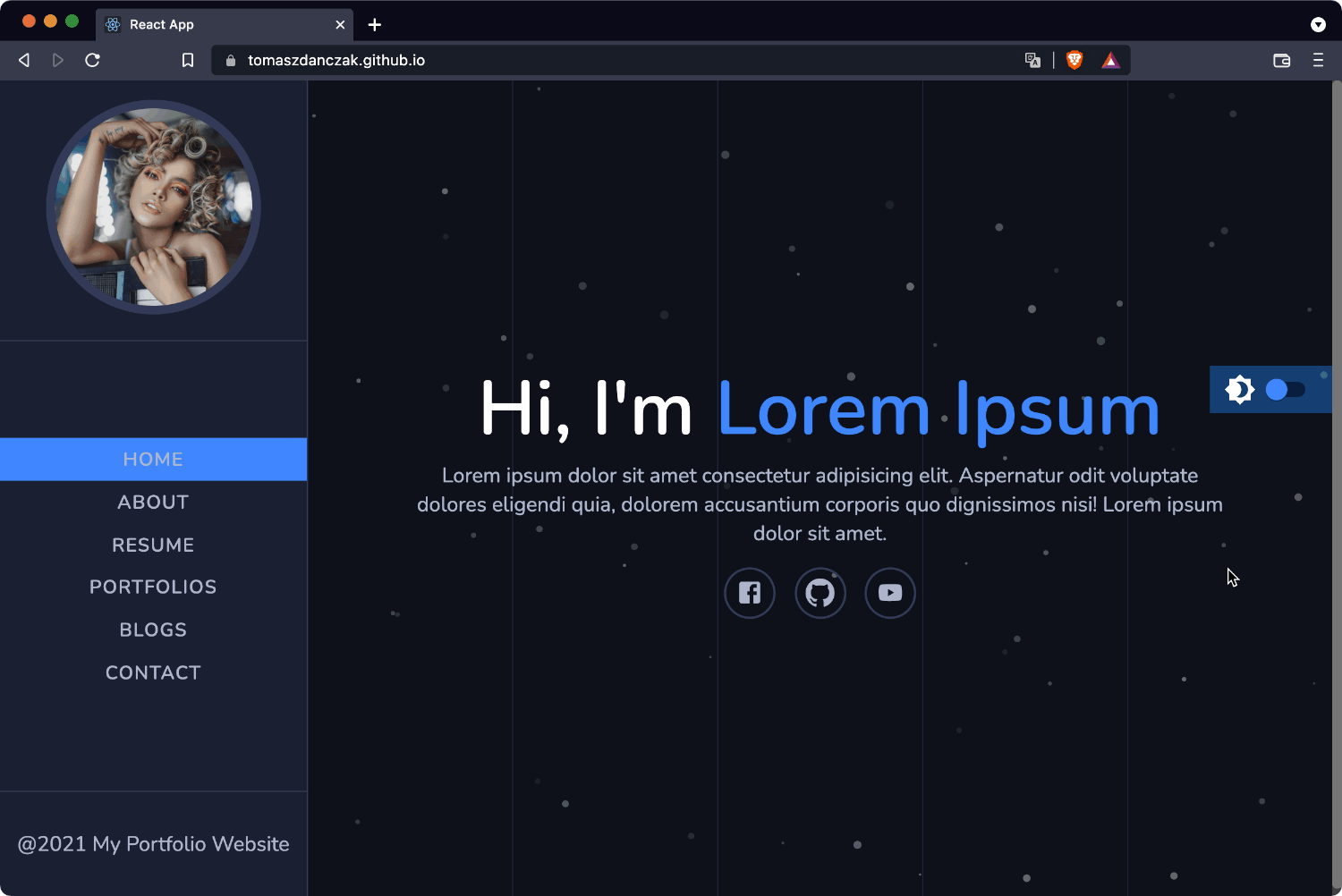
Task: Click the sun/moon theme icon
Action: click(1239, 389)
